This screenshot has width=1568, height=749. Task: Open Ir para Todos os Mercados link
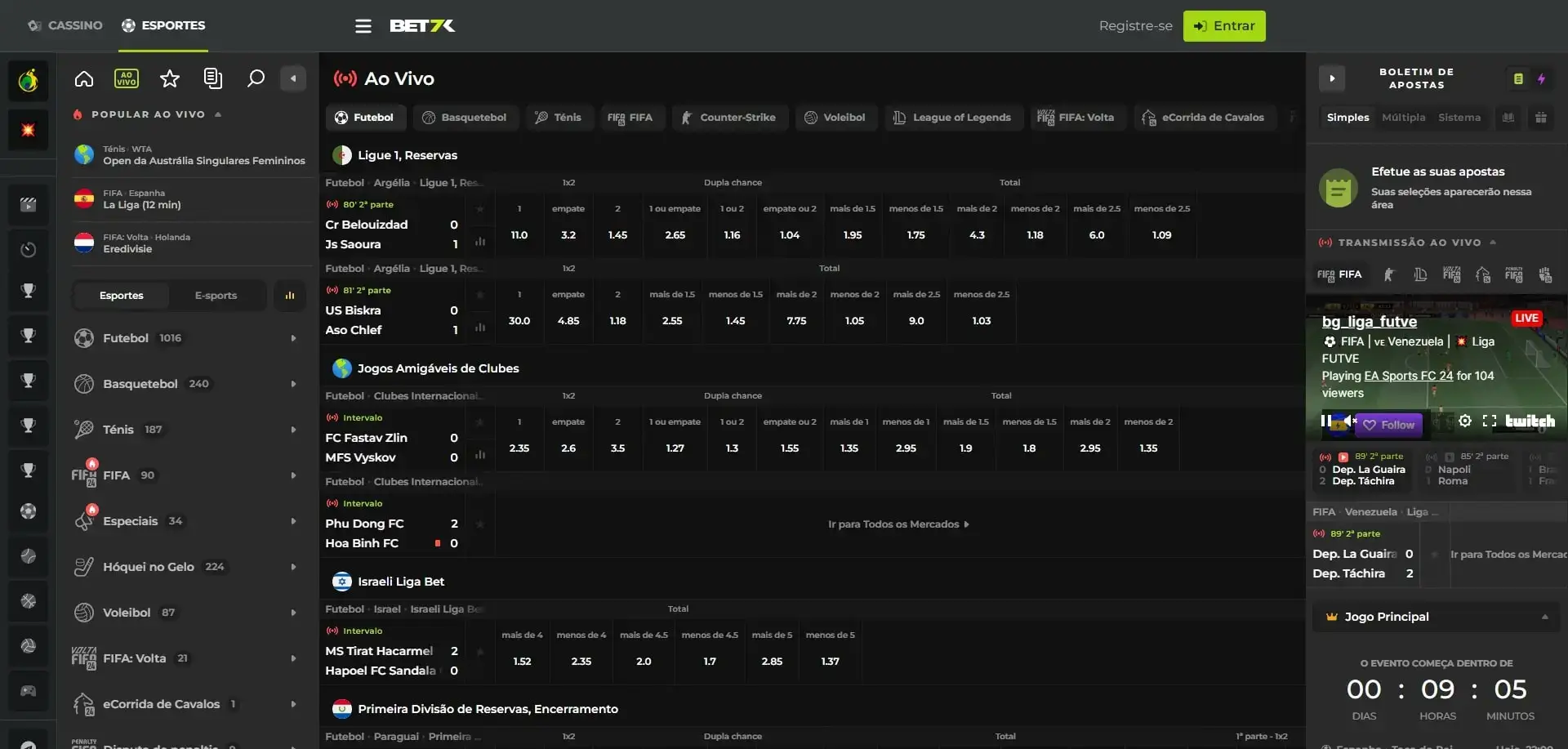tap(898, 524)
